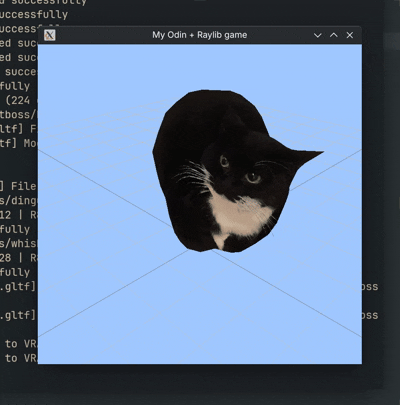The height and width of the screenshot is (405, 400).
Task: Close the My Odin + Raylib game window
Action: click(x=350, y=35)
